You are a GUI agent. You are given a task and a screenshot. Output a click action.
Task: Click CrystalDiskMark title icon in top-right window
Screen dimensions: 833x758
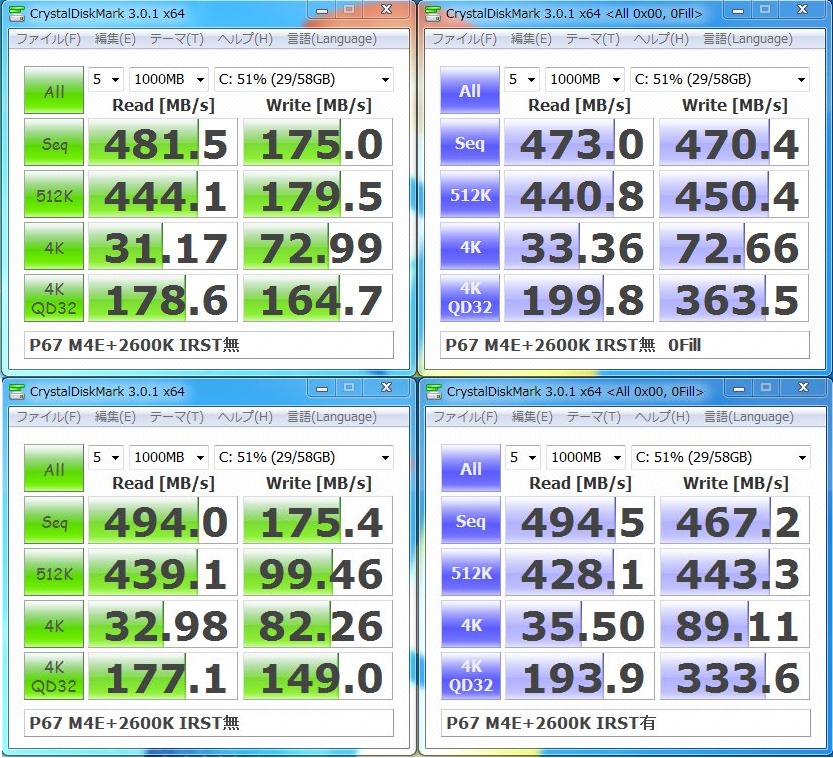point(433,13)
